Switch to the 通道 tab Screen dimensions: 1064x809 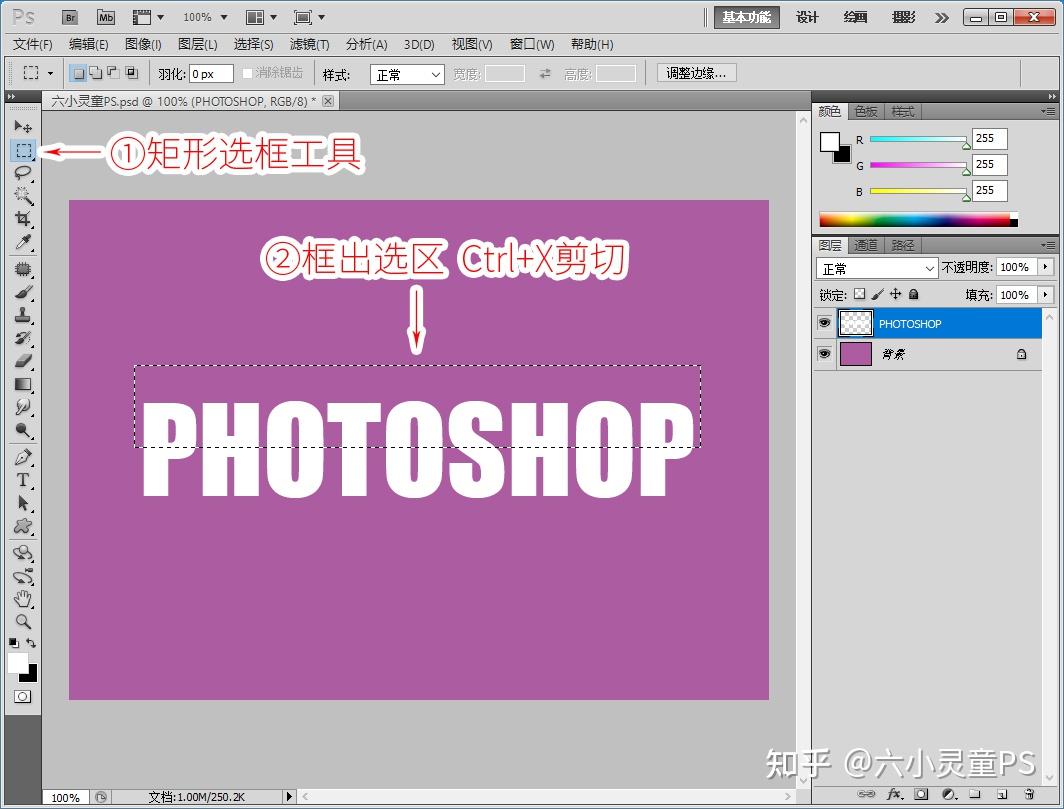[x=866, y=244]
